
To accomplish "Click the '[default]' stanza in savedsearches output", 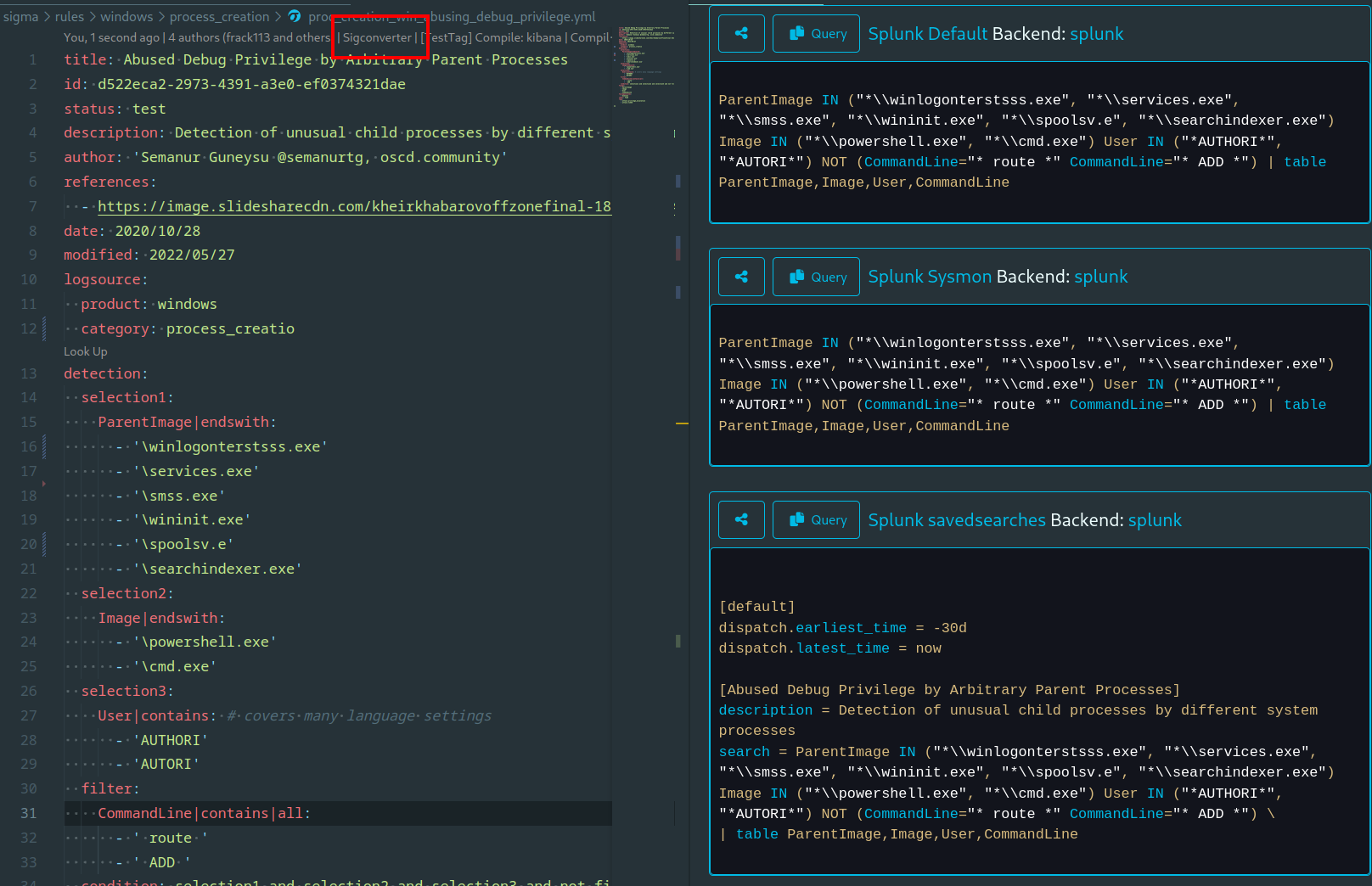I will click(757, 607).
